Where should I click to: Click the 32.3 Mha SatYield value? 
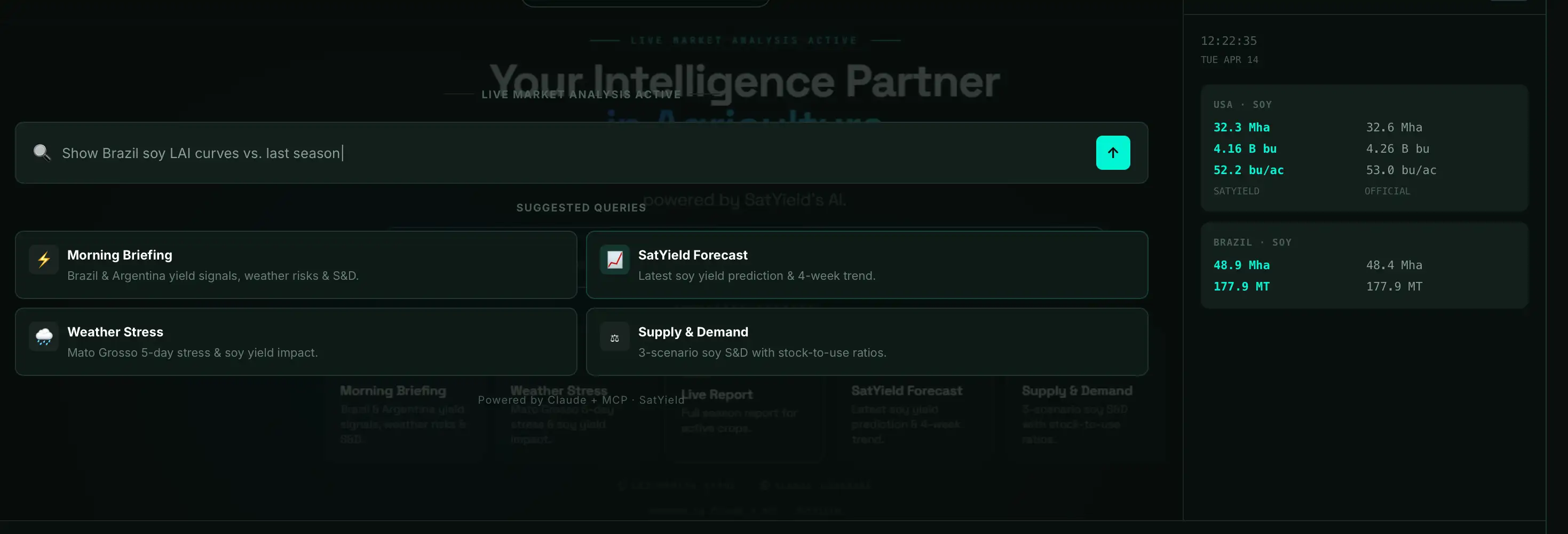pyautogui.click(x=1241, y=127)
